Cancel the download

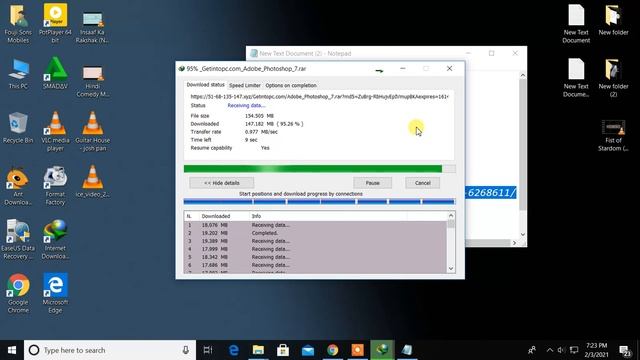[x=422, y=183]
